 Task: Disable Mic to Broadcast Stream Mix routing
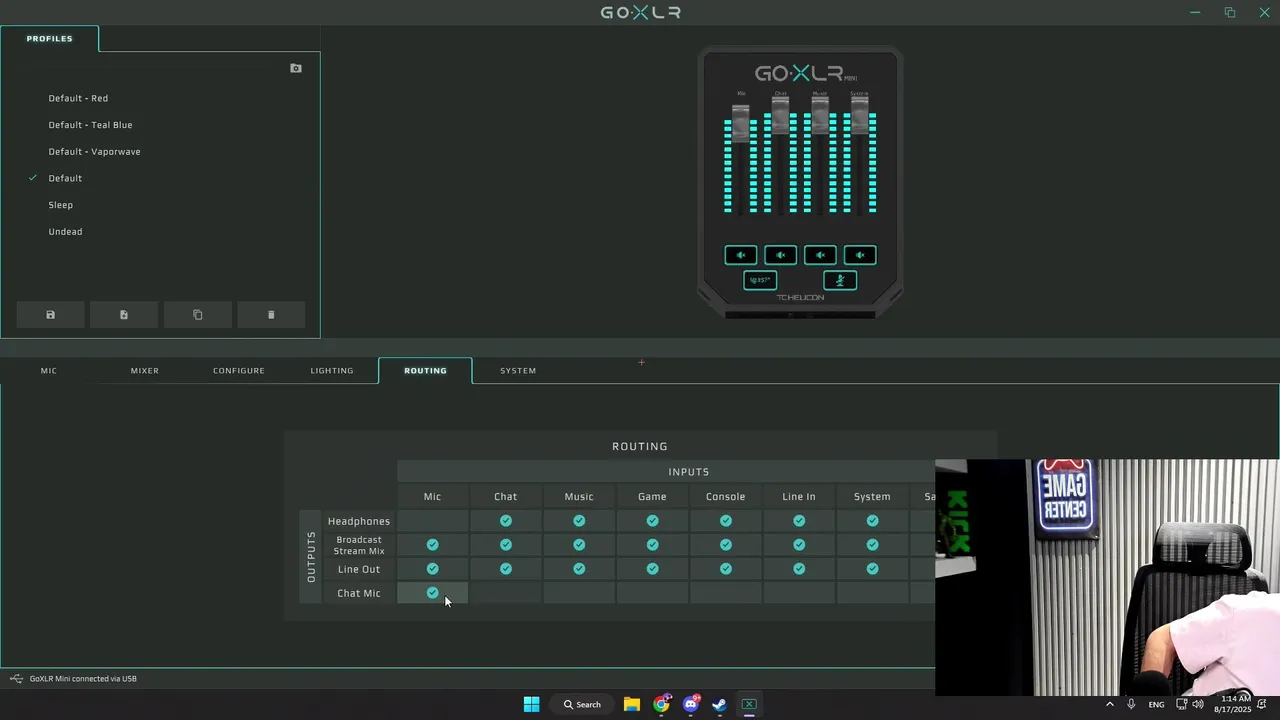point(432,545)
